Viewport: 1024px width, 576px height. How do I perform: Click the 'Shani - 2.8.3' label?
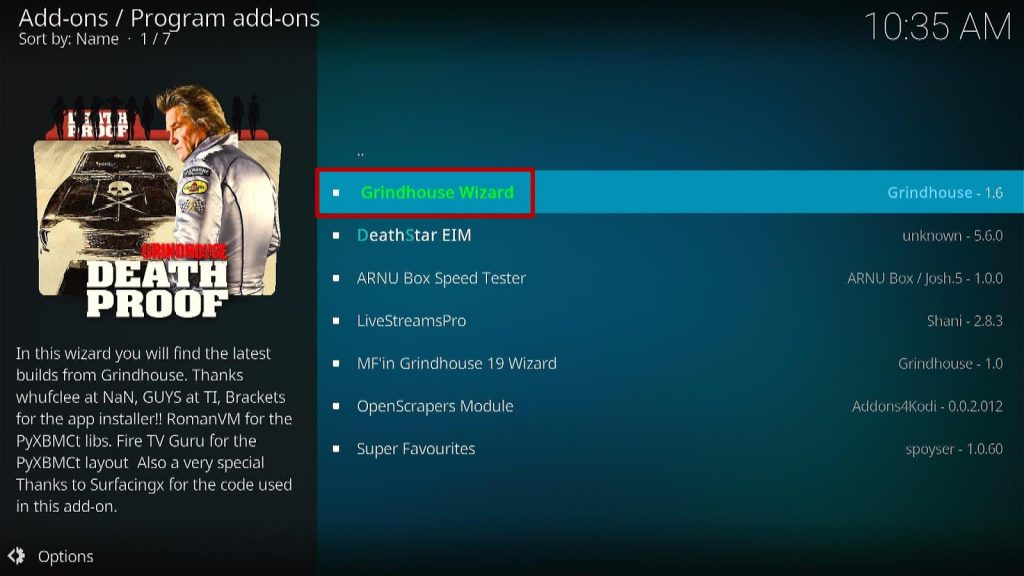click(x=965, y=321)
